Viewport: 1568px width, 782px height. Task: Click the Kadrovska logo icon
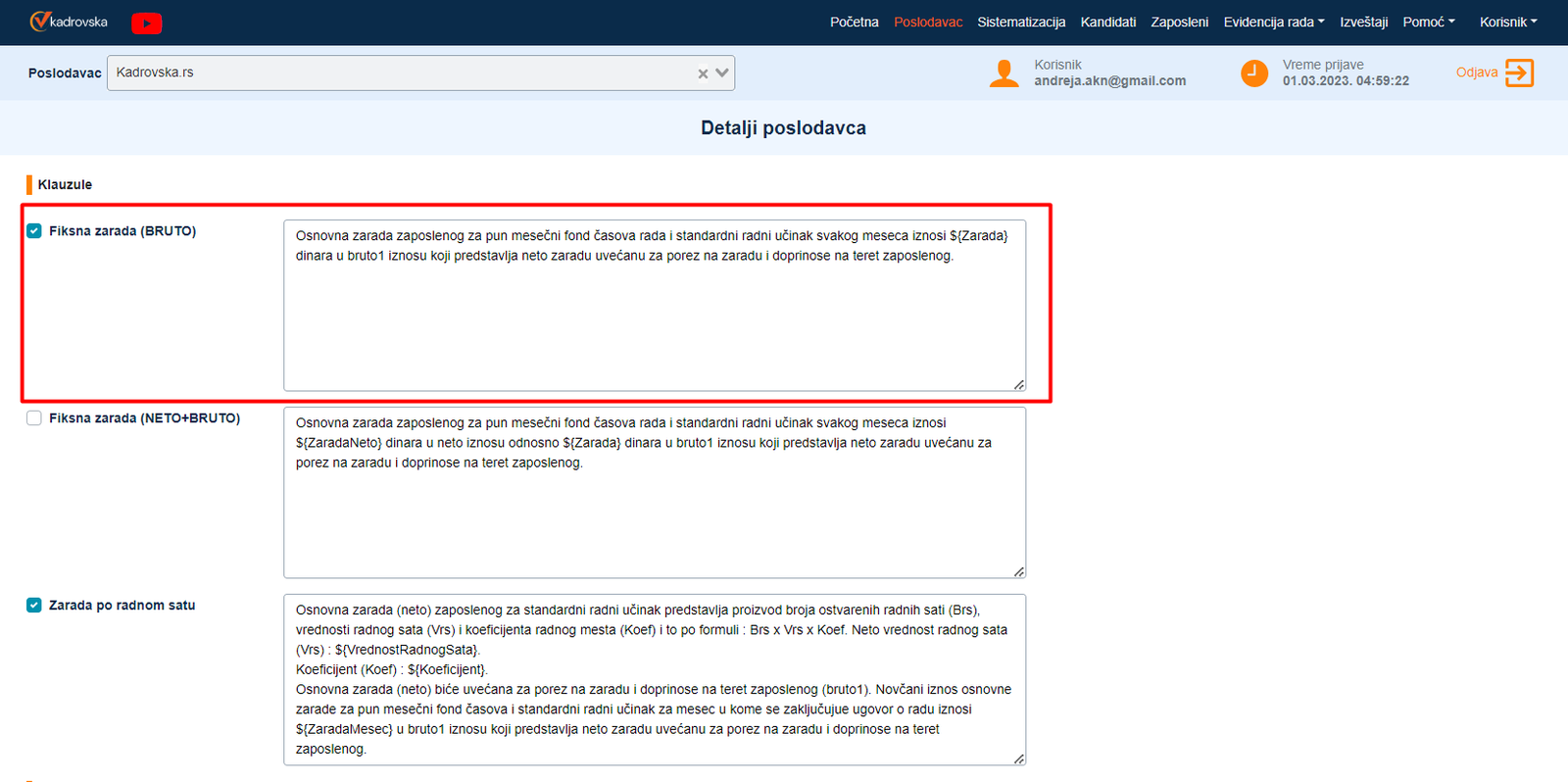pyautogui.click(x=39, y=22)
